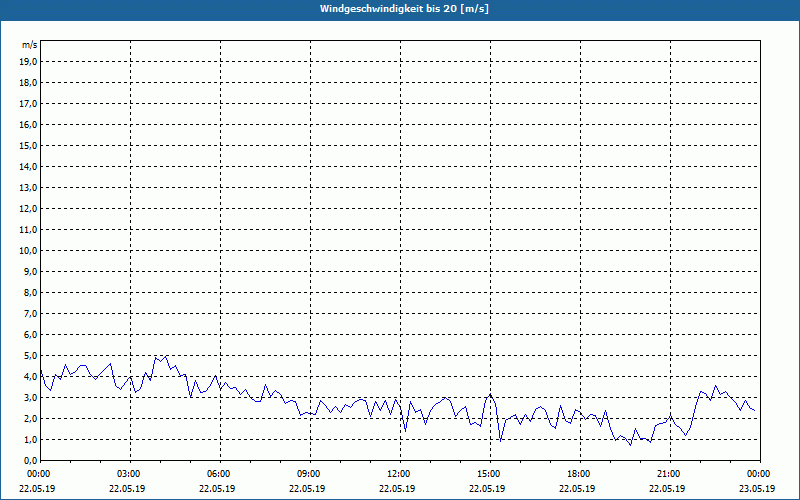Click the '7,0' y-axis label
This screenshot has height=500, width=800.
click(x=30, y=313)
